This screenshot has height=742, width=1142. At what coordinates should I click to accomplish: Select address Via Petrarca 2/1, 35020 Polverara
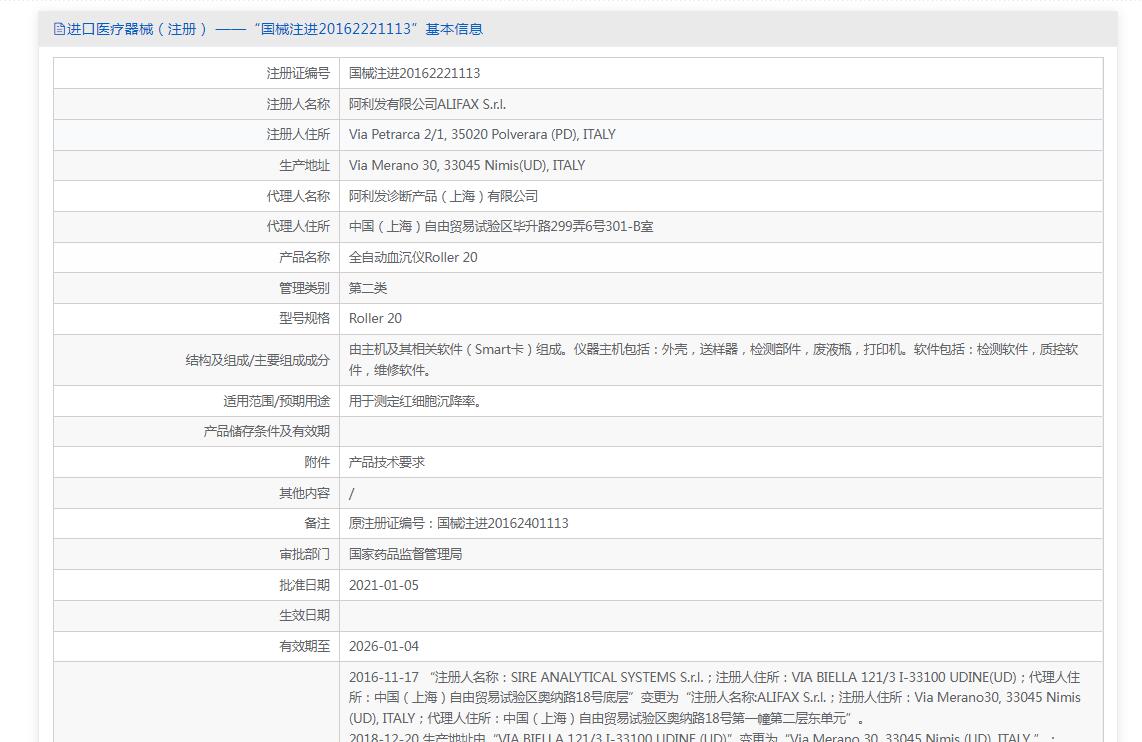coord(482,135)
